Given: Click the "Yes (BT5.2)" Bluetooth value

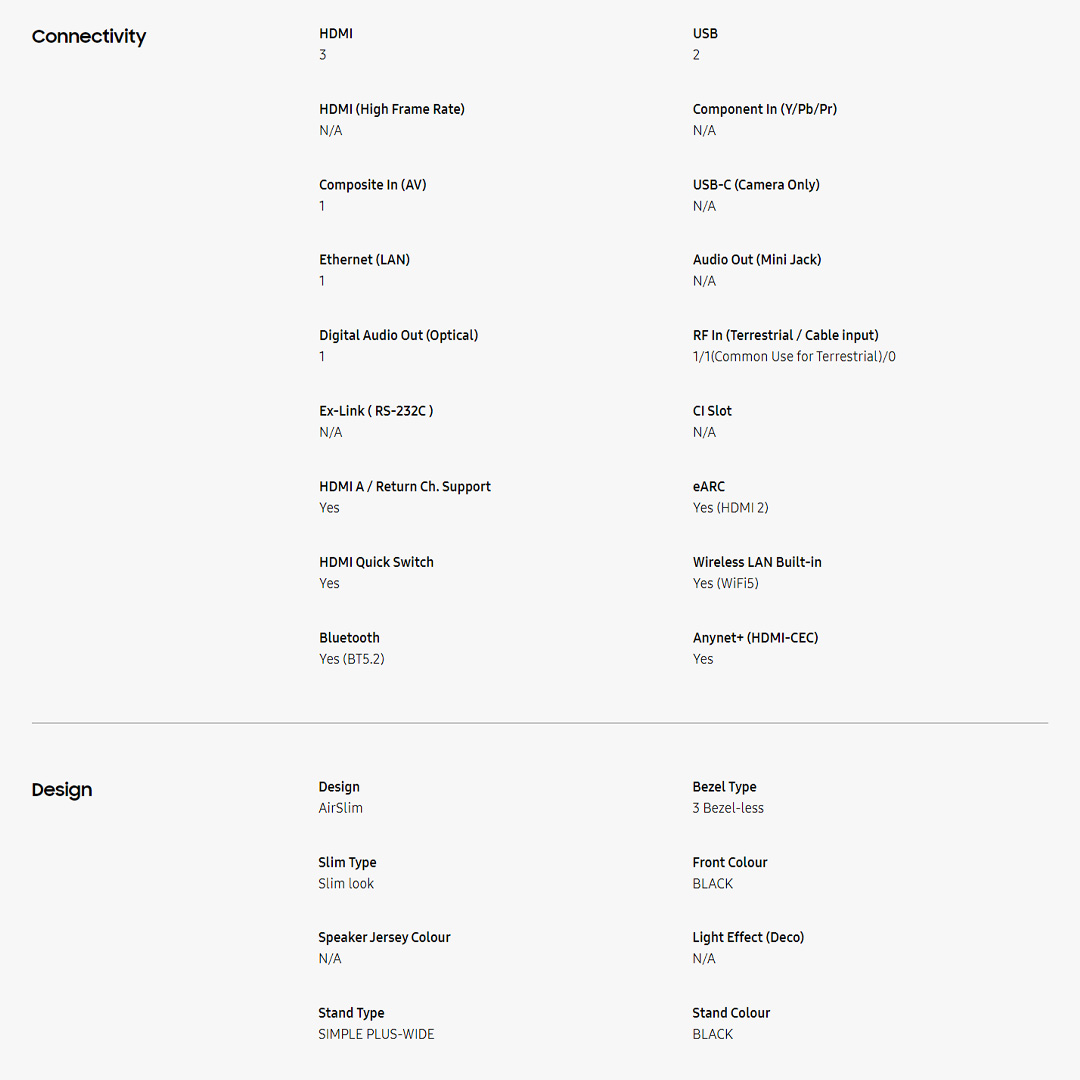Looking at the screenshot, I should coord(351,659).
